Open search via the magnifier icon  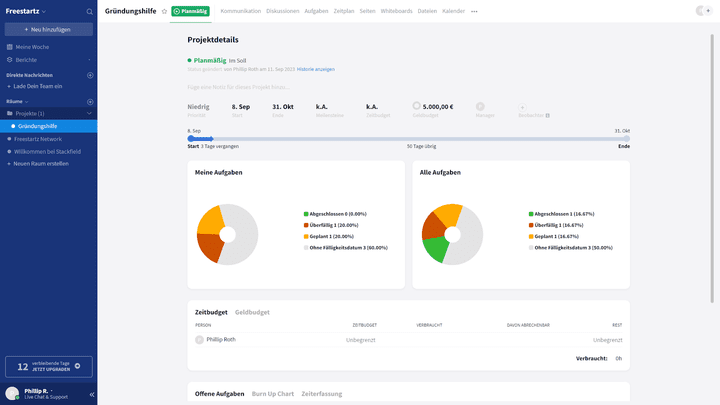[90, 11]
